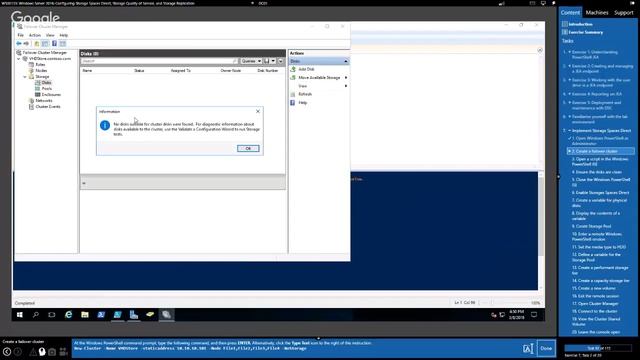Open Windows PowerShell from the taskbar
Viewport: 640px width, 360px height.
101,315
